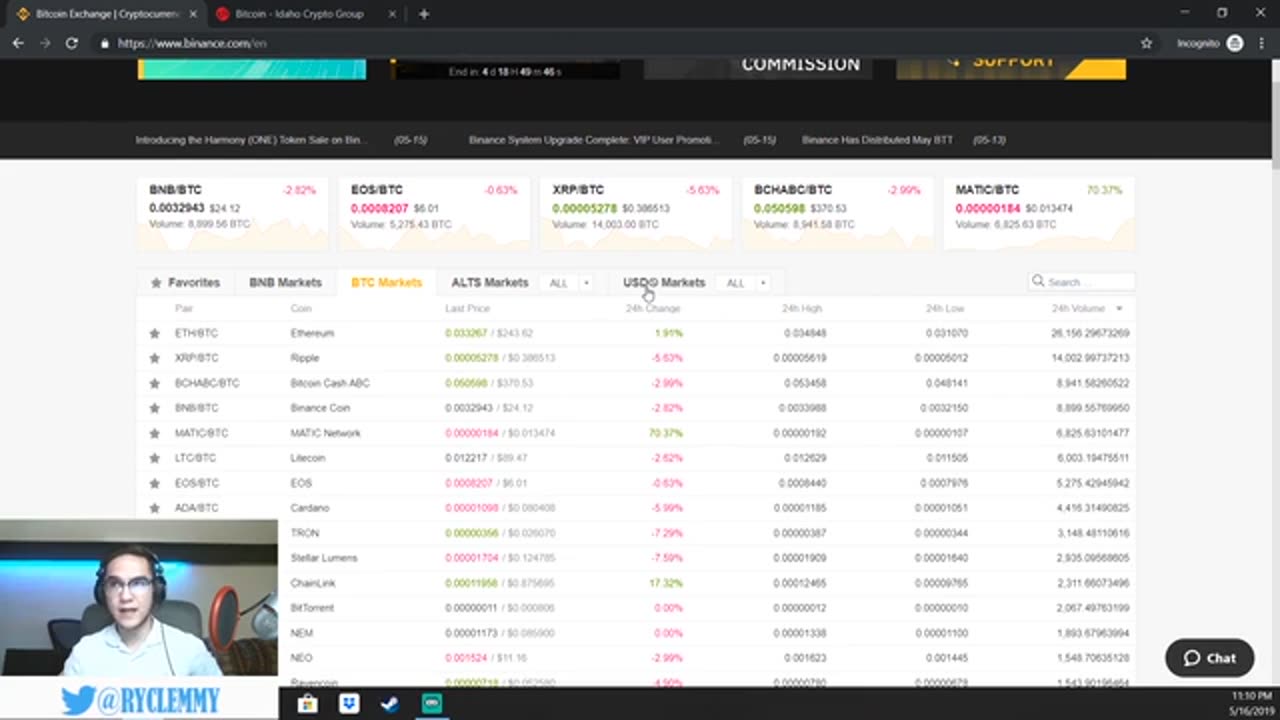Star the EOS/BTC pair row

[x=154, y=483]
